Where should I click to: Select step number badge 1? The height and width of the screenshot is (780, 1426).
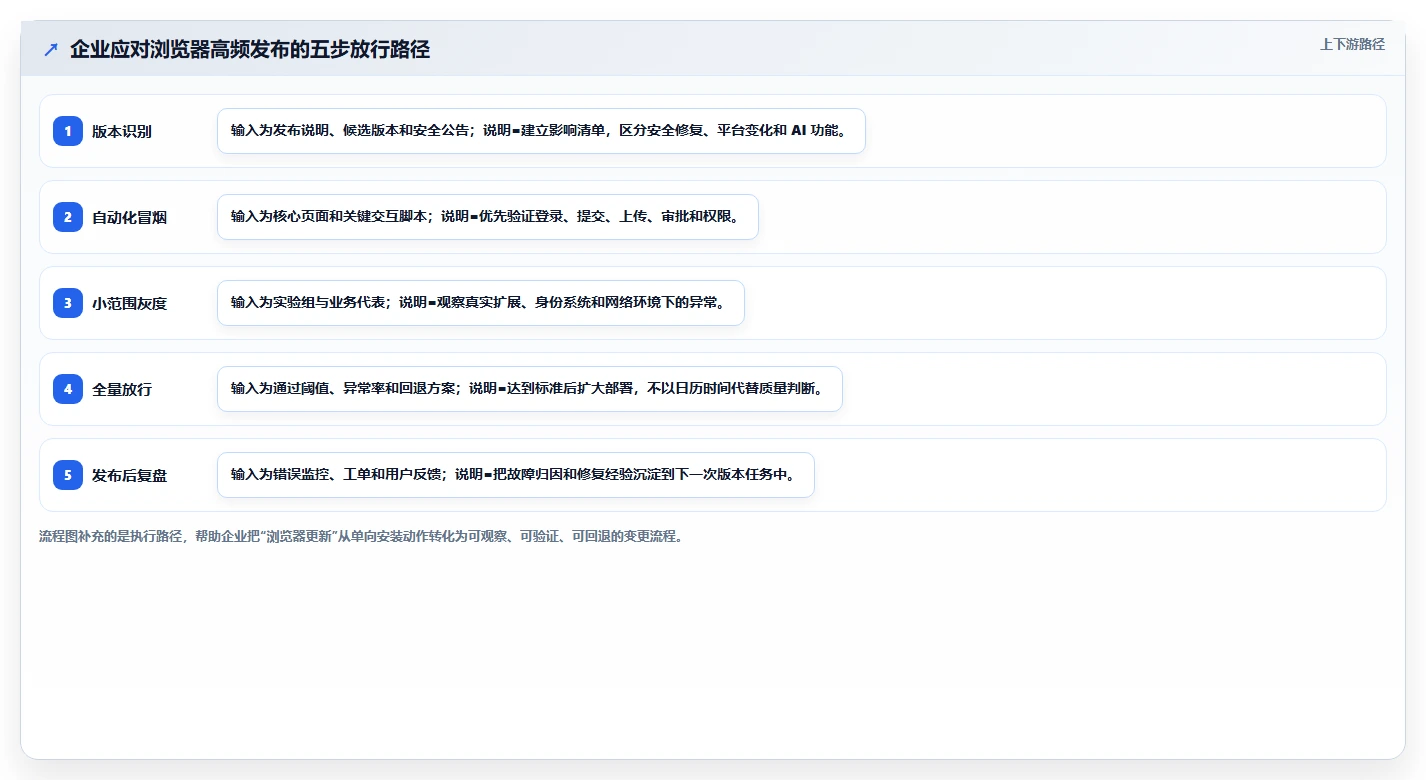(x=68, y=131)
